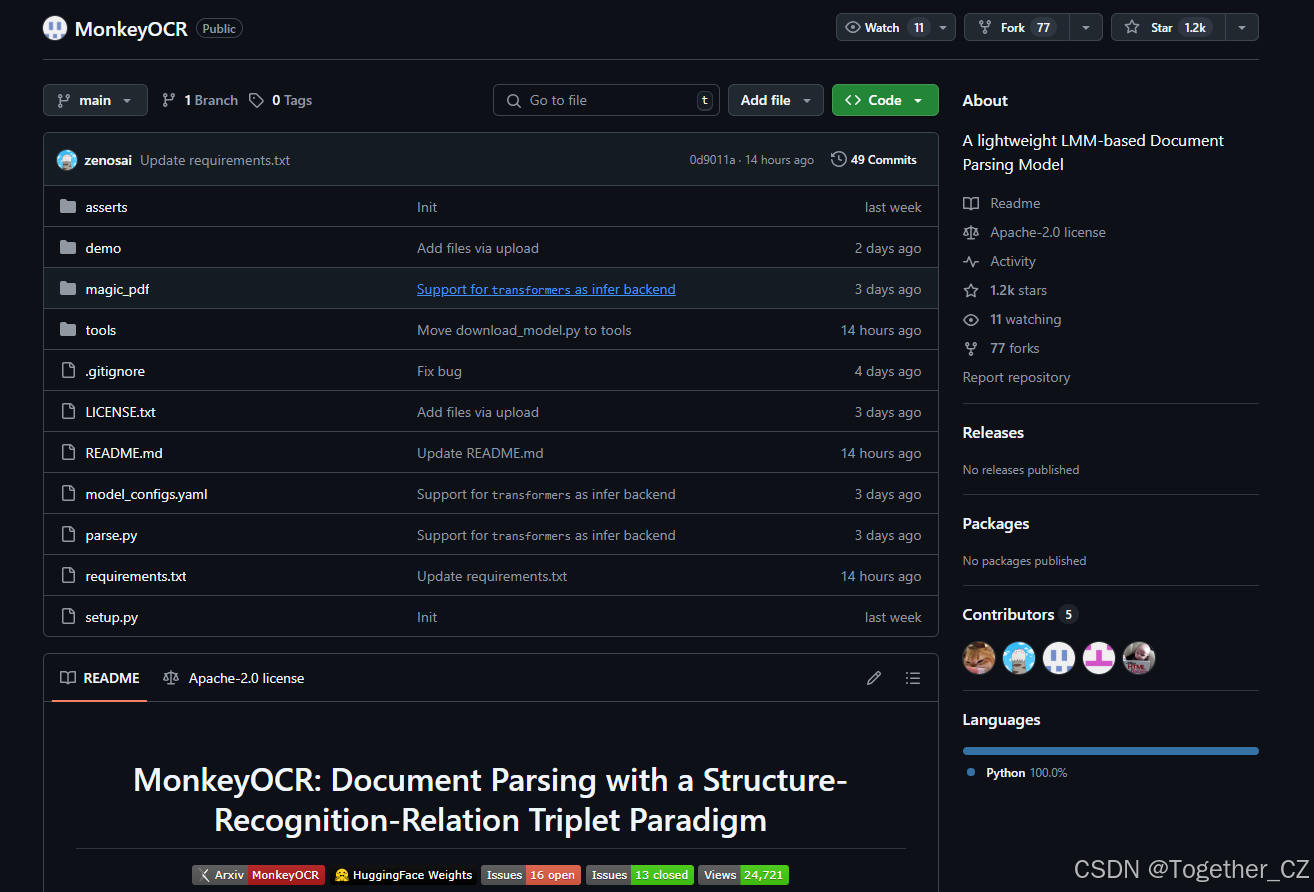
Task: Click the commit history clock icon
Action: 838,159
